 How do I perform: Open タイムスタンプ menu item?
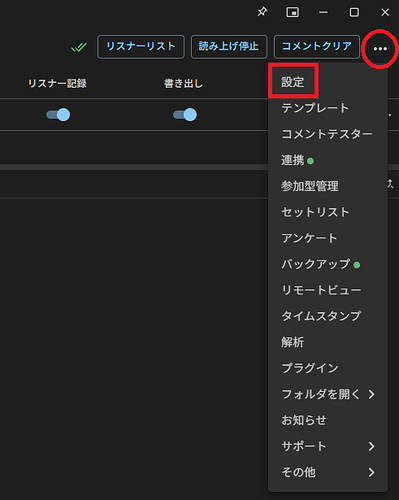pyautogui.click(x=328, y=316)
